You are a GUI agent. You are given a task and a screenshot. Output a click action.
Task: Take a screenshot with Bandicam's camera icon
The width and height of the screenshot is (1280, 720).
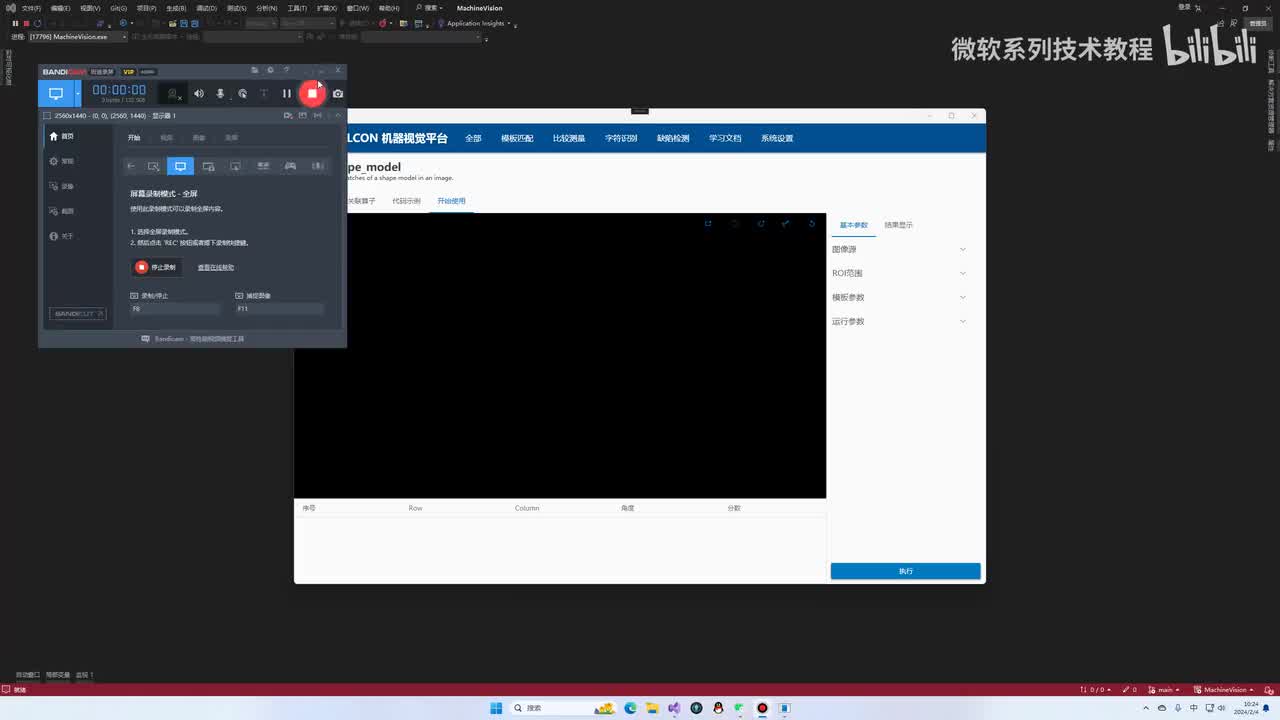(x=338, y=93)
